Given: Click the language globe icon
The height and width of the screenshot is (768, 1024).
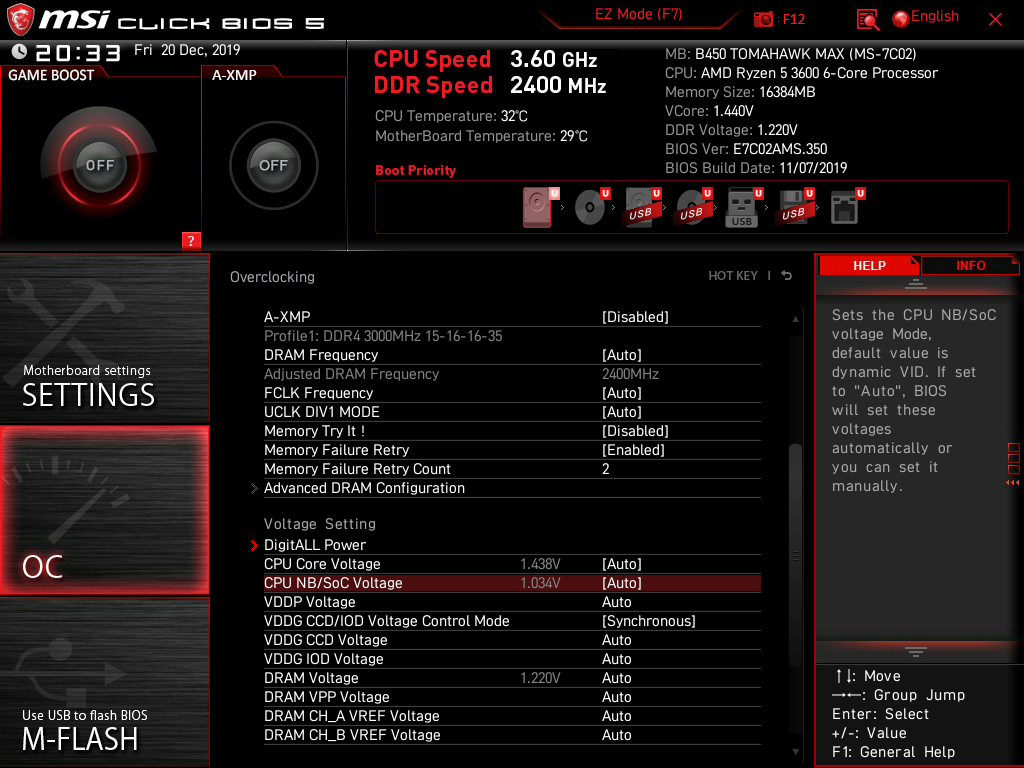Looking at the screenshot, I should tap(901, 19).
